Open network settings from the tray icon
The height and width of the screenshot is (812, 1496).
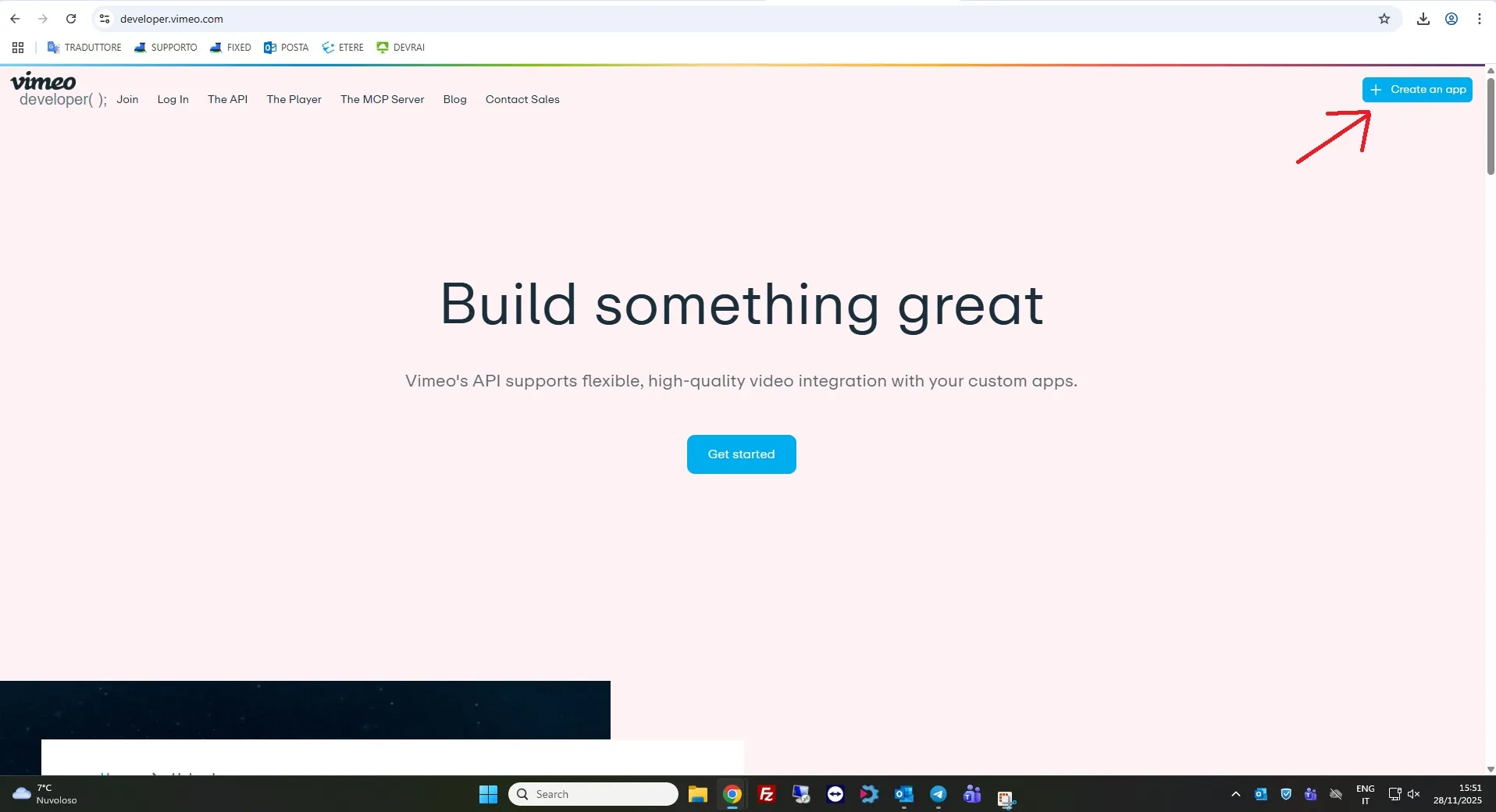[1394, 794]
